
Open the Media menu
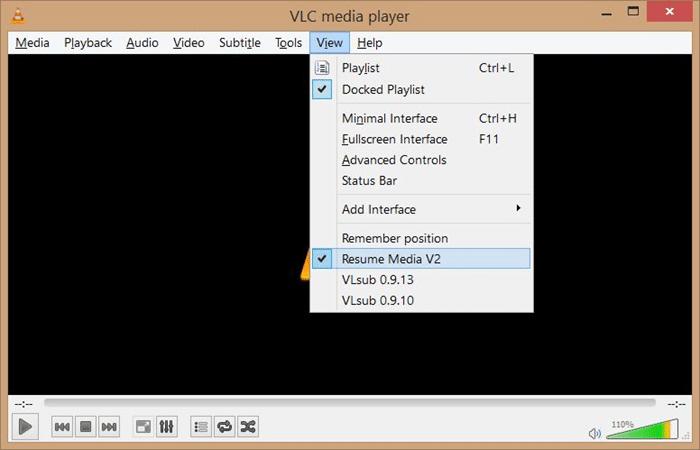tap(32, 43)
